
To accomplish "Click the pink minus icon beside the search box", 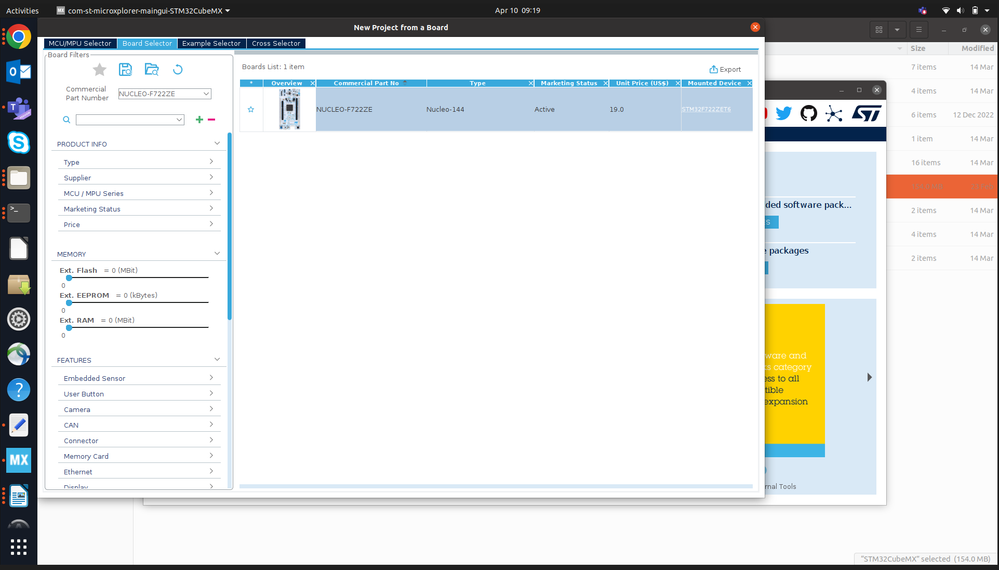I will 212,120.
